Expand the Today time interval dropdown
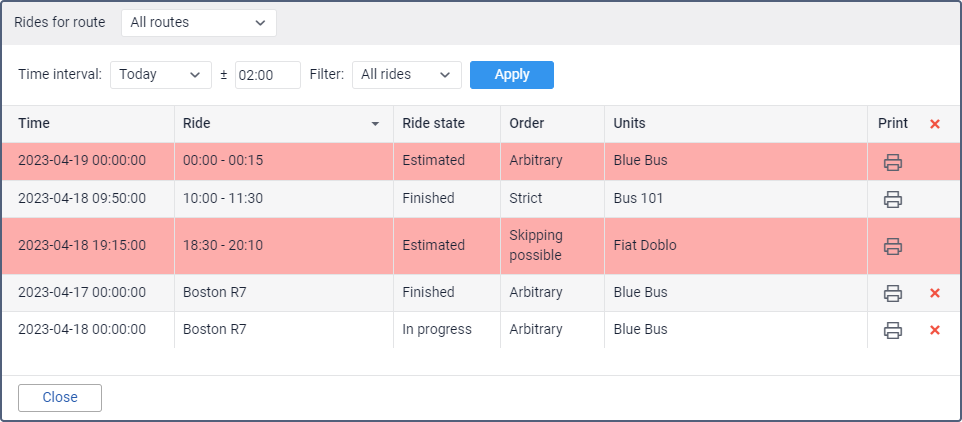The height and width of the screenshot is (422, 962). pos(161,75)
